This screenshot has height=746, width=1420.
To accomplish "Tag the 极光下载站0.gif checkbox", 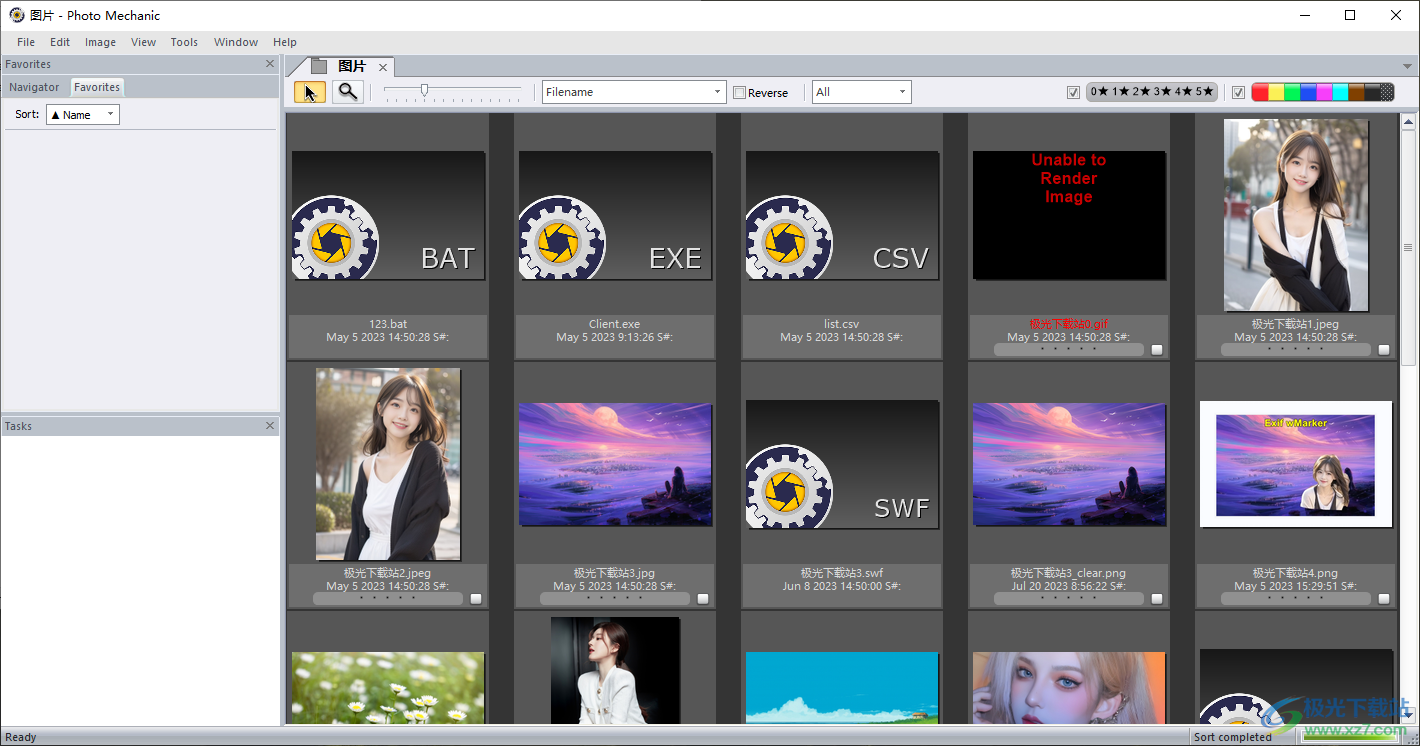I will pyautogui.click(x=1157, y=350).
